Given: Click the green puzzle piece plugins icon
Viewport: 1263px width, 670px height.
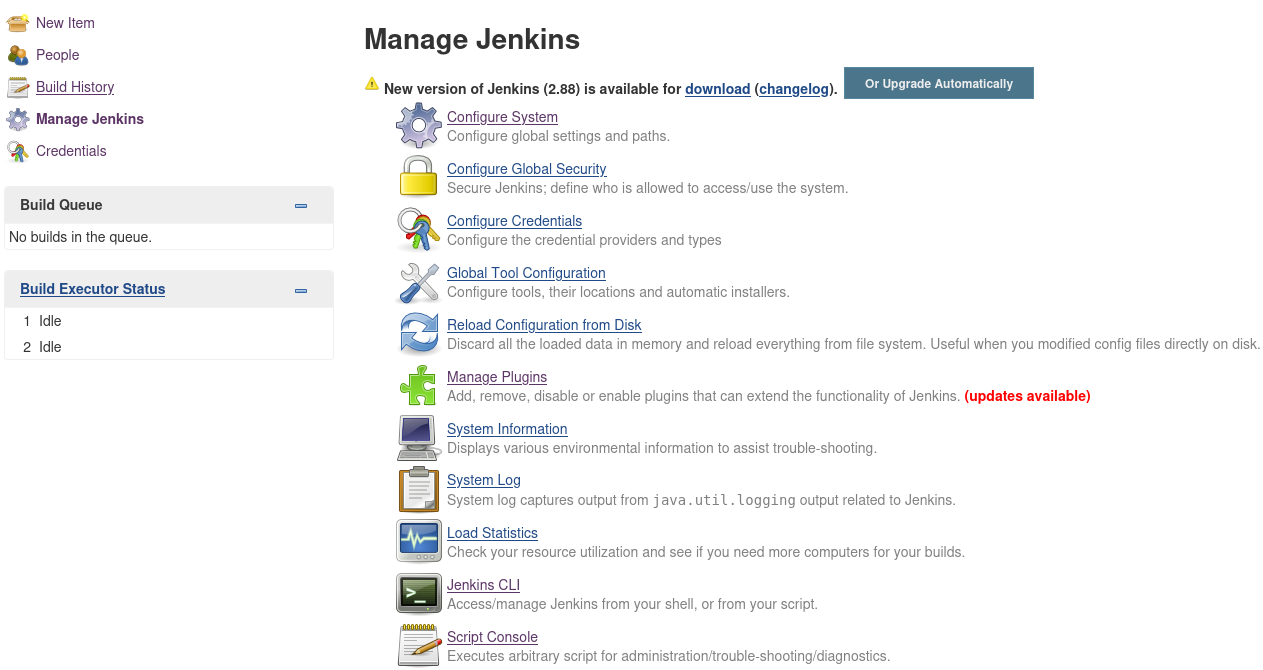Looking at the screenshot, I should 418,386.
